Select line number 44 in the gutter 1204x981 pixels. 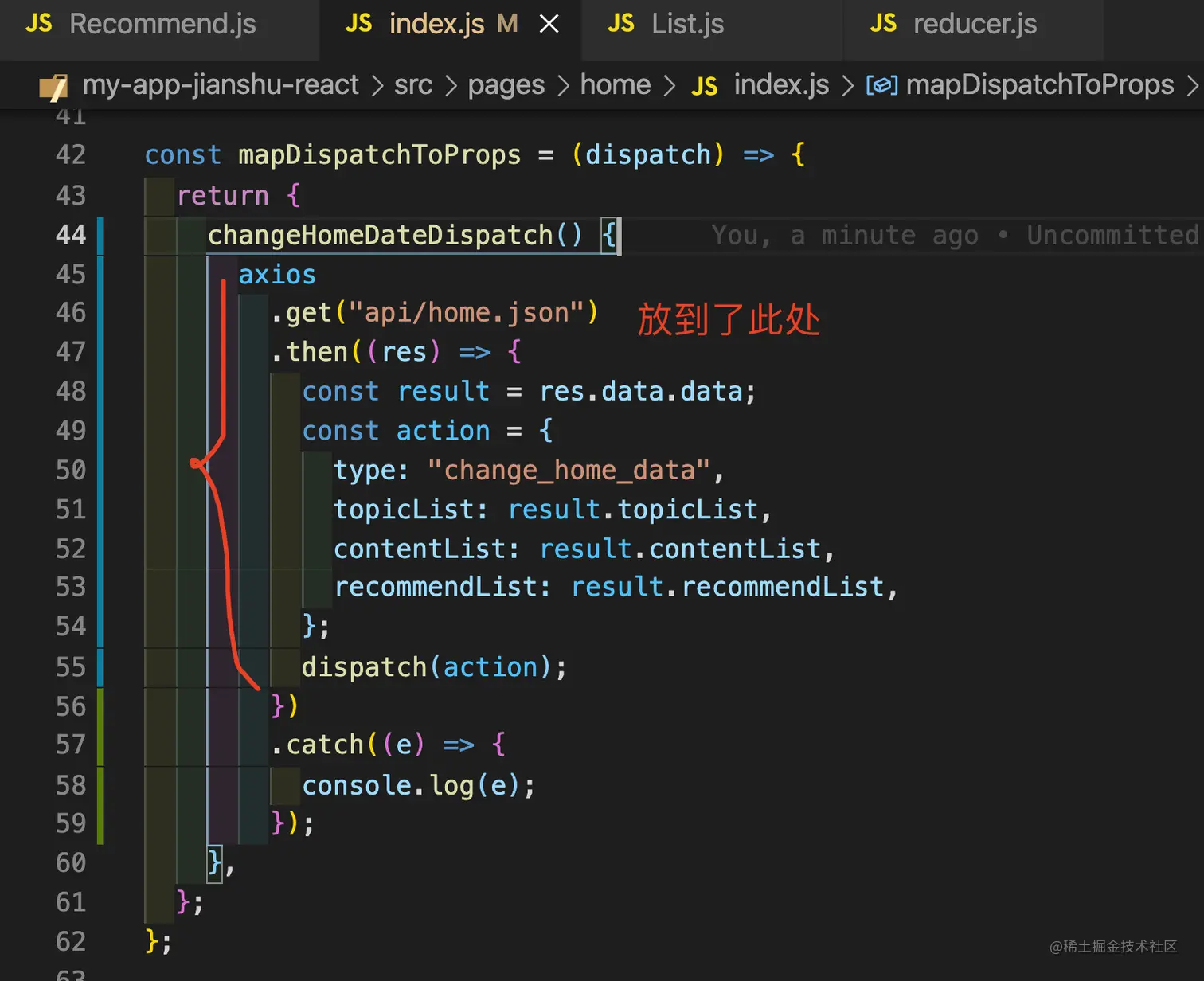click(x=71, y=235)
